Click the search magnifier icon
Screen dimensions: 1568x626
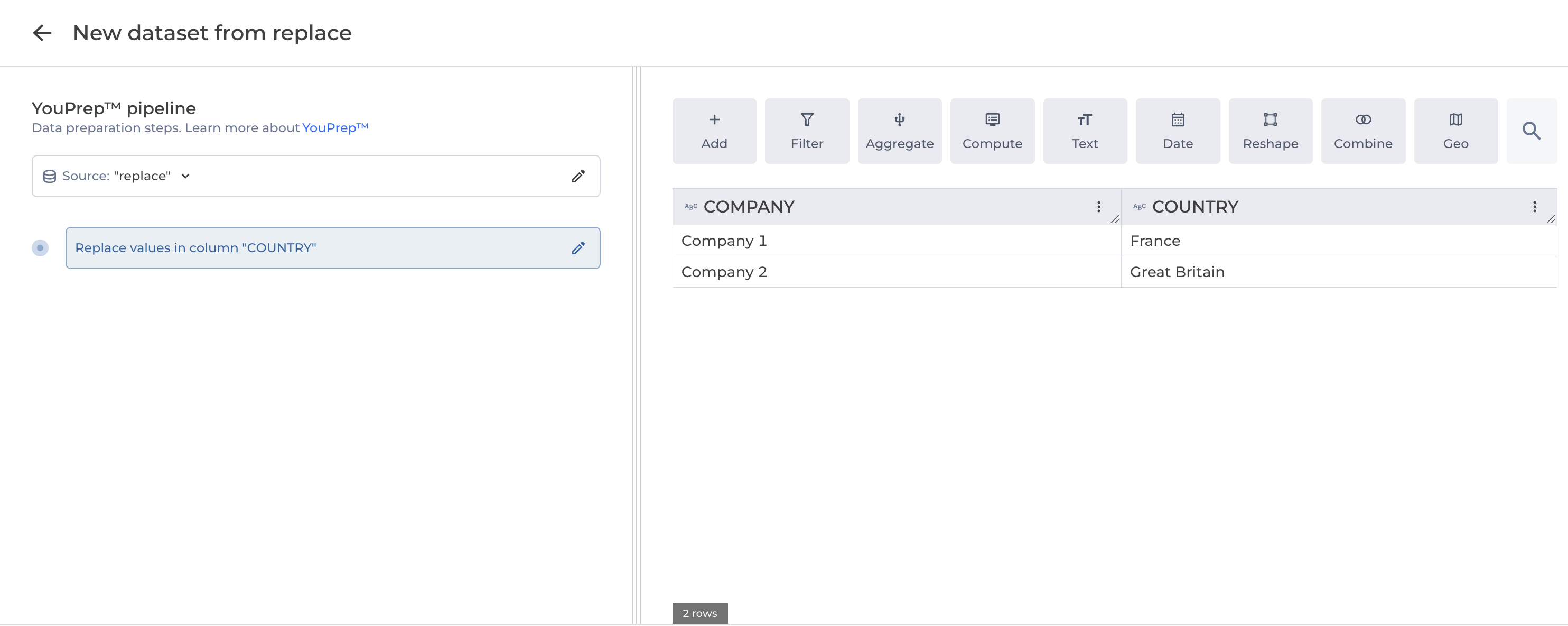(x=1531, y=131)
